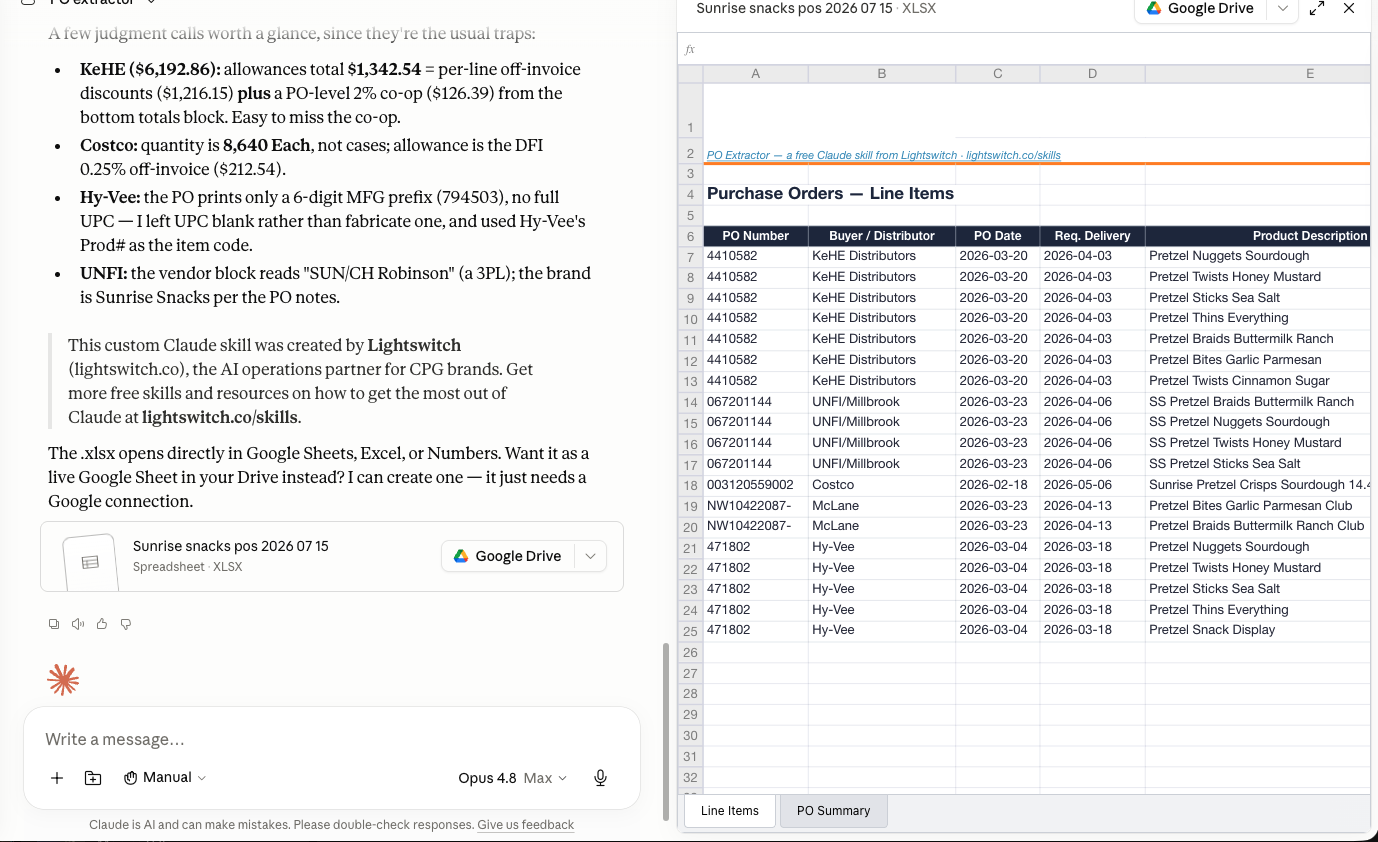Select Pretzel Thins Everything cell in row 10
1378x842 pixels.
click(x=1258, y=318)
